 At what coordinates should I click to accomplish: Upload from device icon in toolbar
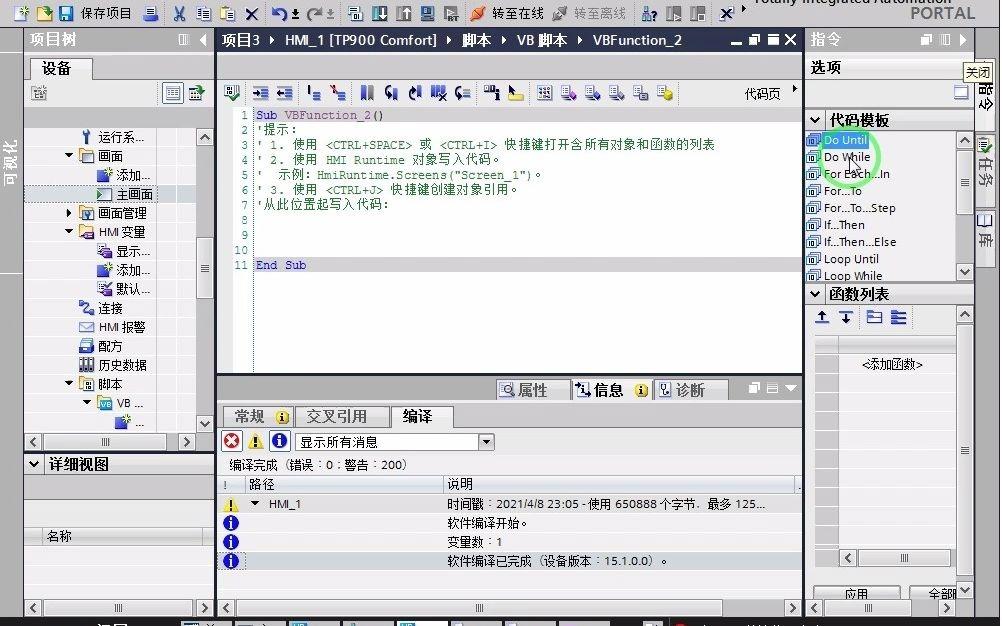pos(403,13)
